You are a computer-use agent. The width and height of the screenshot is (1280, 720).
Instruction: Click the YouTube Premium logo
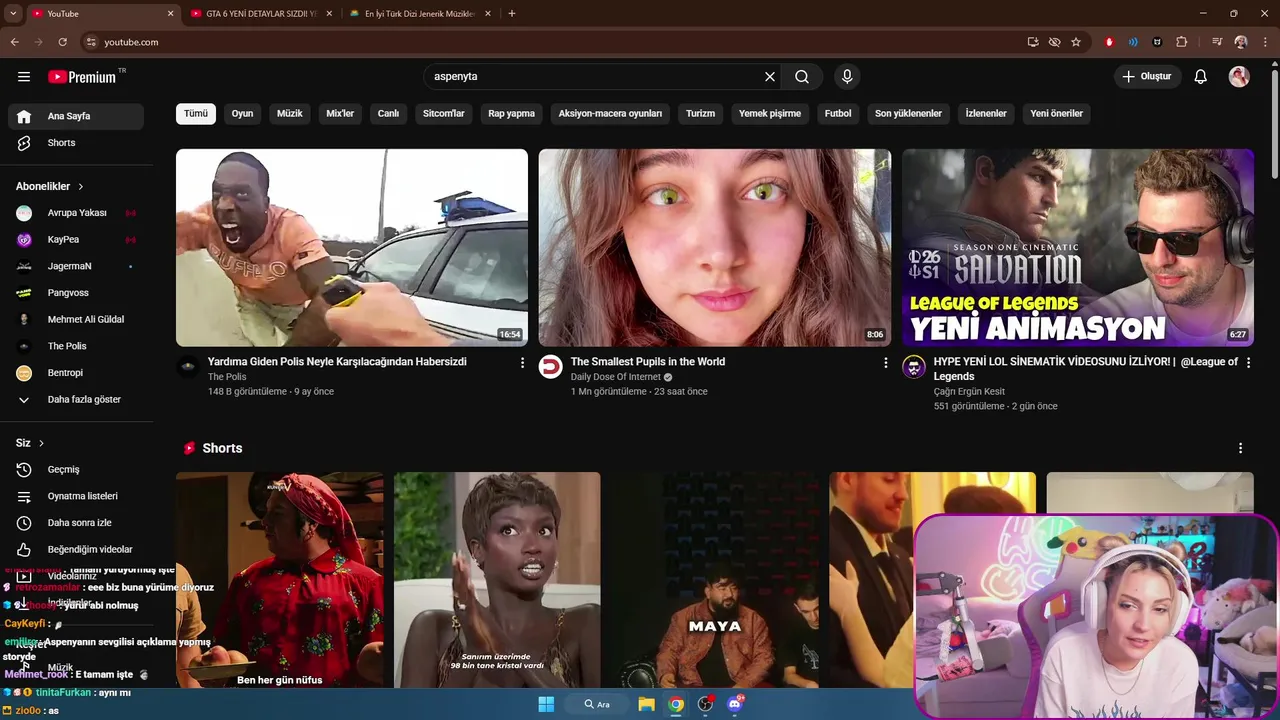click(x=84, y=77)
